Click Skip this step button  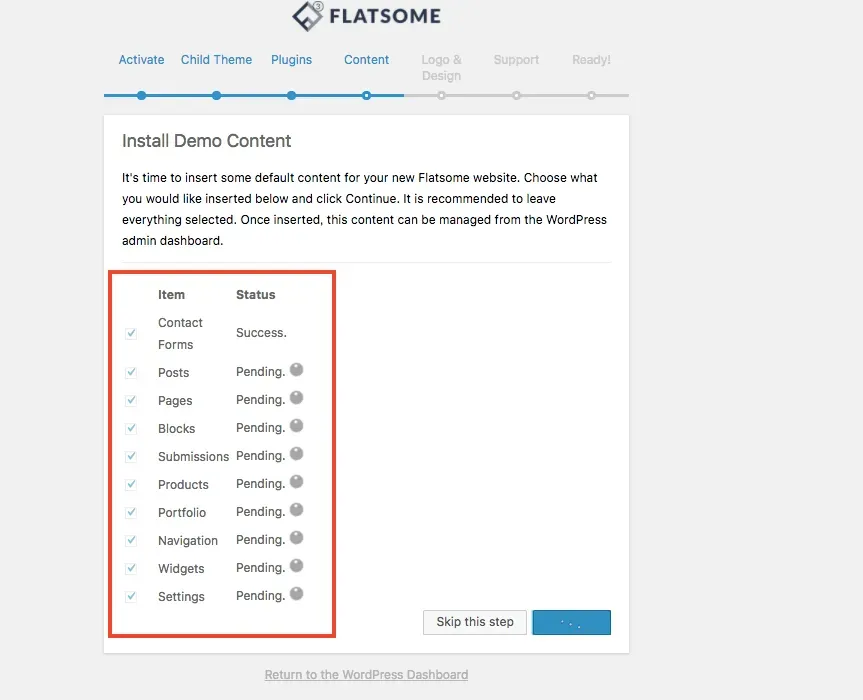click(474, 622)
